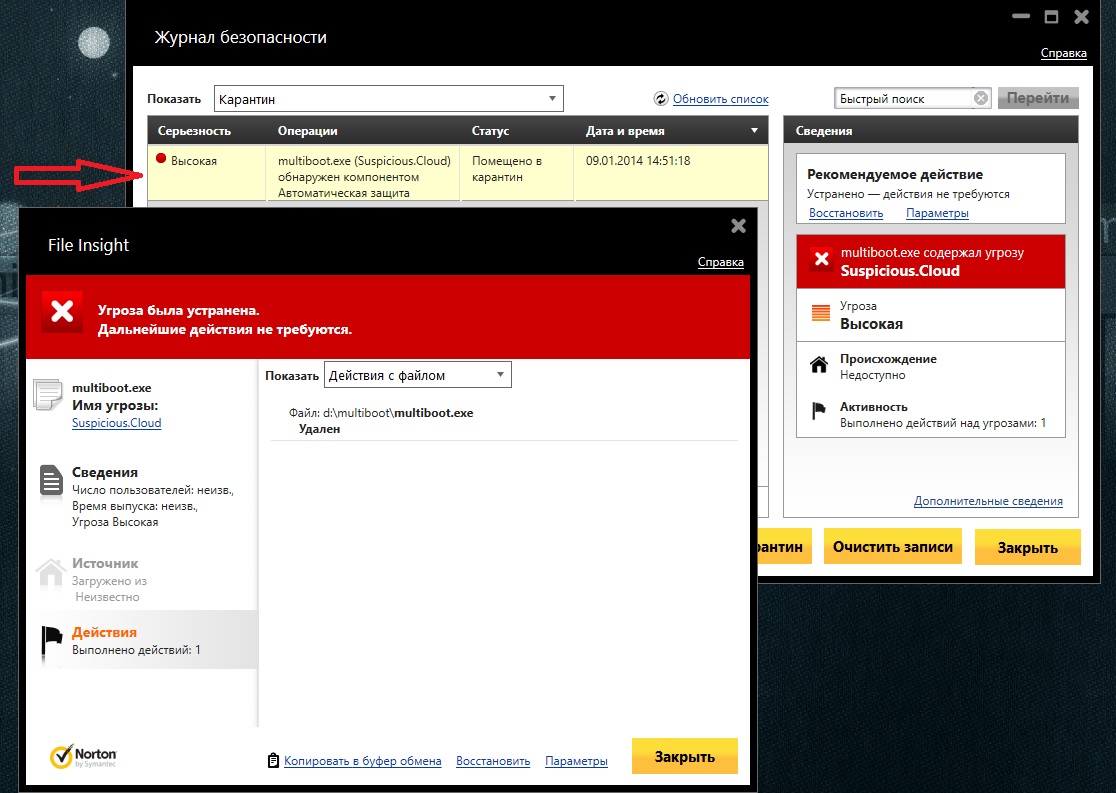Screen dimensions: 1116x793
Task: Select the multiboot.exe quarantine log row
Action: (x=458, y=173)
